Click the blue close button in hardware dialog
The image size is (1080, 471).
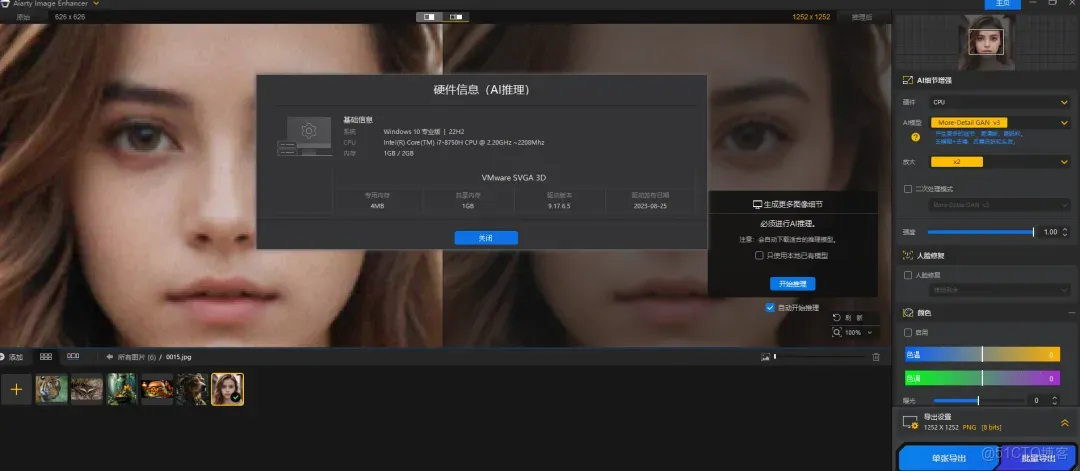tap(486, 238)
